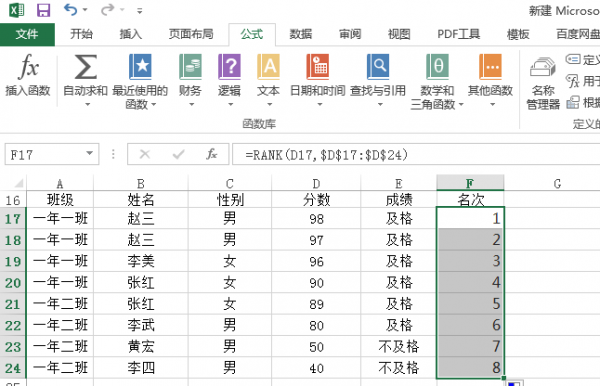Click the cell containing 李美
The height and width of the screenshot is (386, 600).
pos(141,261)
